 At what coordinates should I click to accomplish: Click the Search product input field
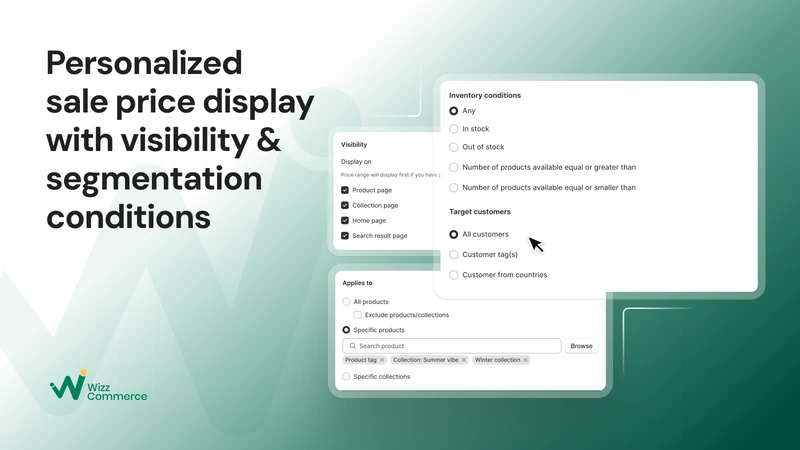click(452, 346)
